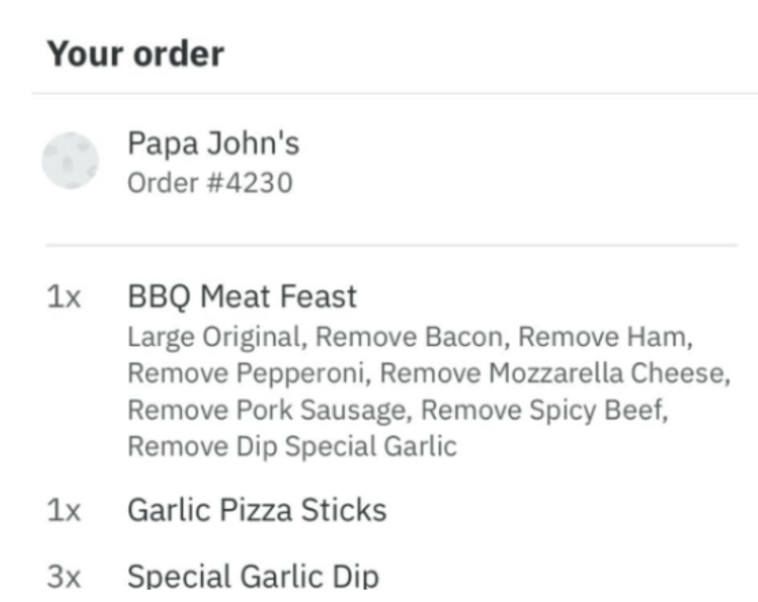Image resolution: width=758 pixels, height=602 pixels.
Task: Click the divider line below Order #4230
Action: (x=390, y=245)
